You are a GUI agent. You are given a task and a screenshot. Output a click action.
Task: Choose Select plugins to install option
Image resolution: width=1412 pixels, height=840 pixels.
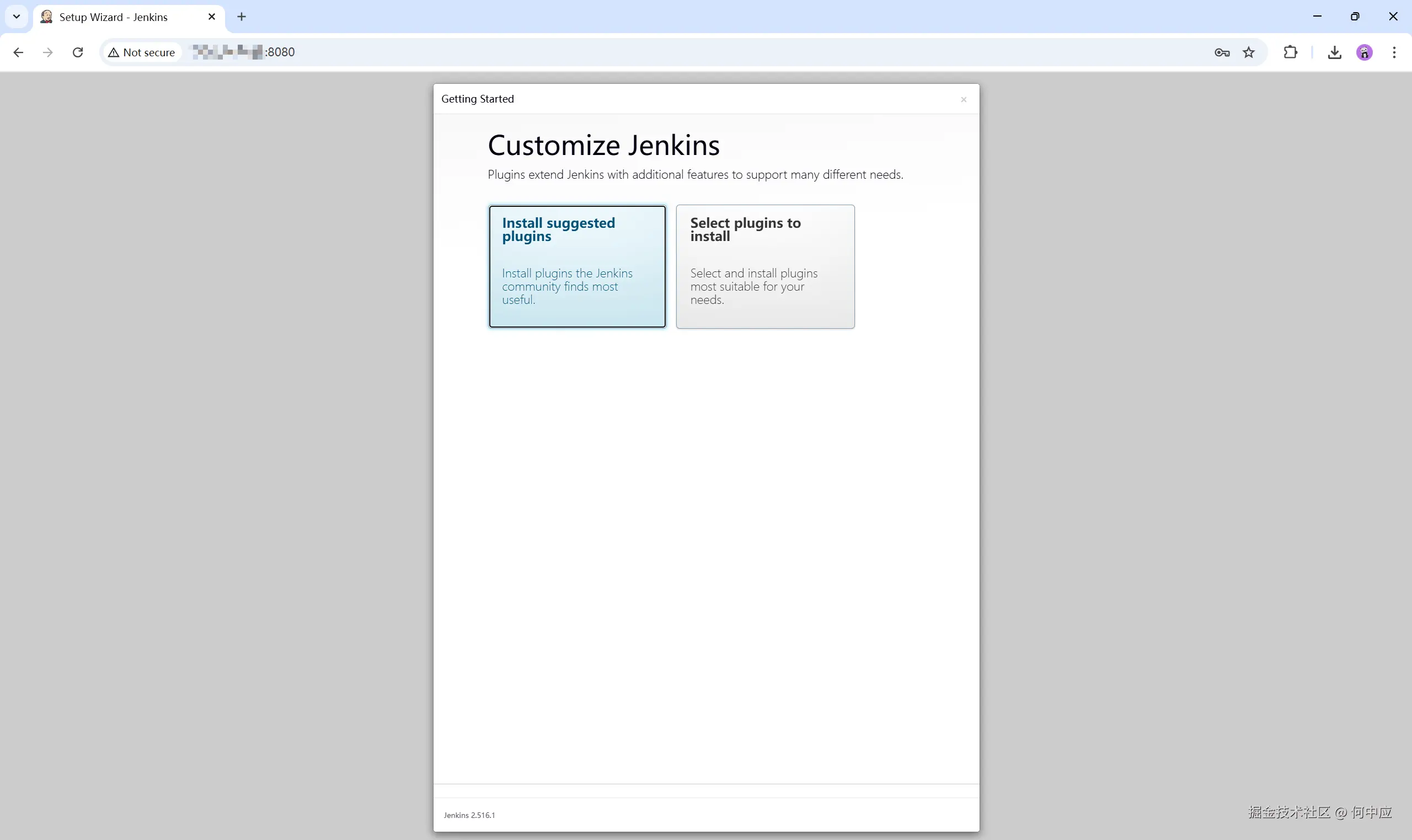tap(764, 266)
